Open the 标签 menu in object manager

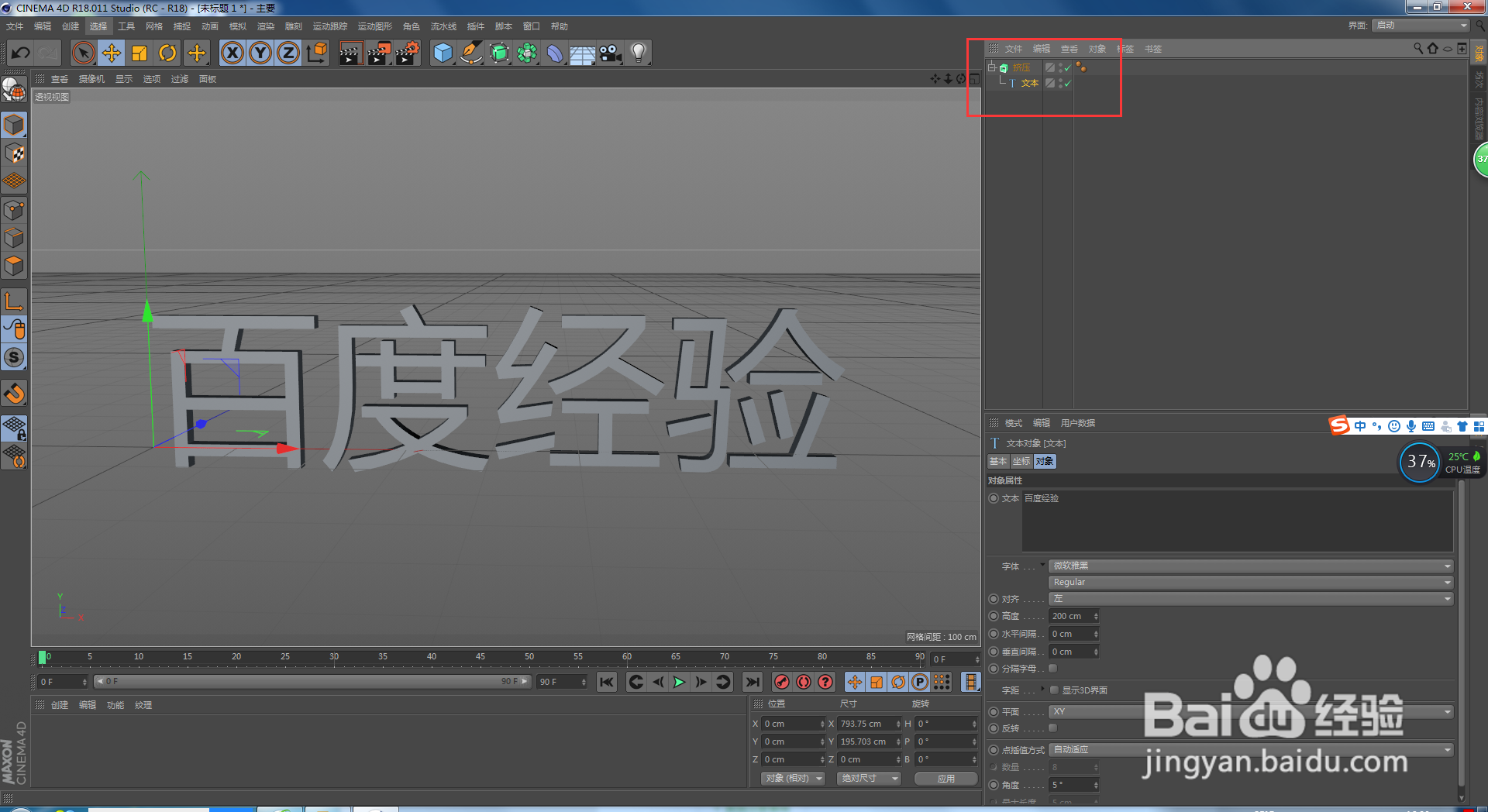(x=1125, y=49)
